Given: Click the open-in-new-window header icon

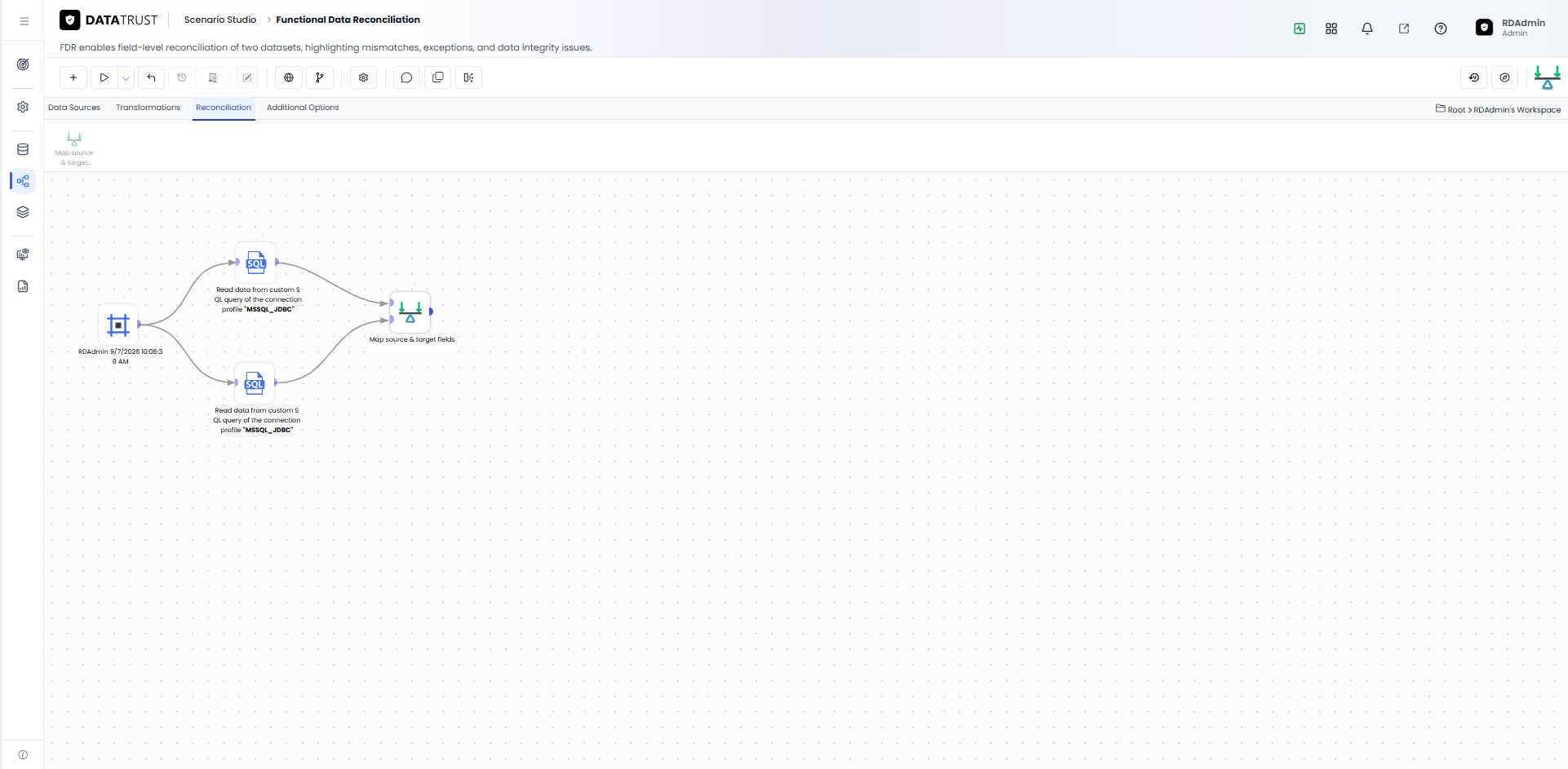Looking at the screenshot, I should (x=1404, y=29).
